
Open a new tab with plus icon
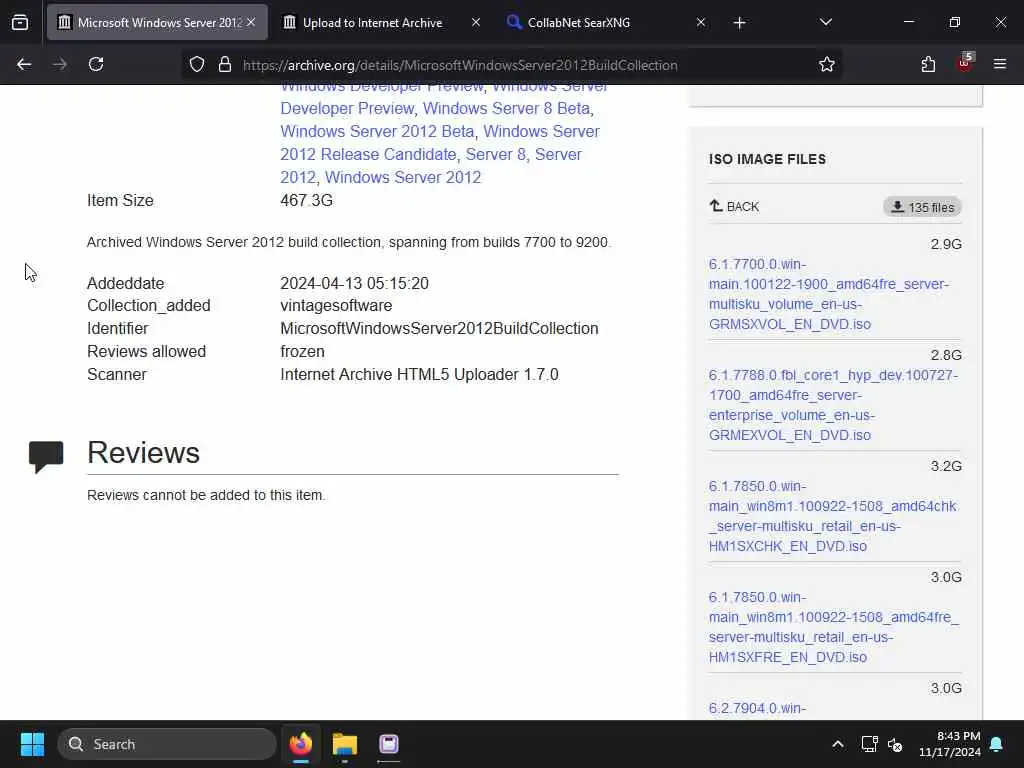tap(739, 23)
